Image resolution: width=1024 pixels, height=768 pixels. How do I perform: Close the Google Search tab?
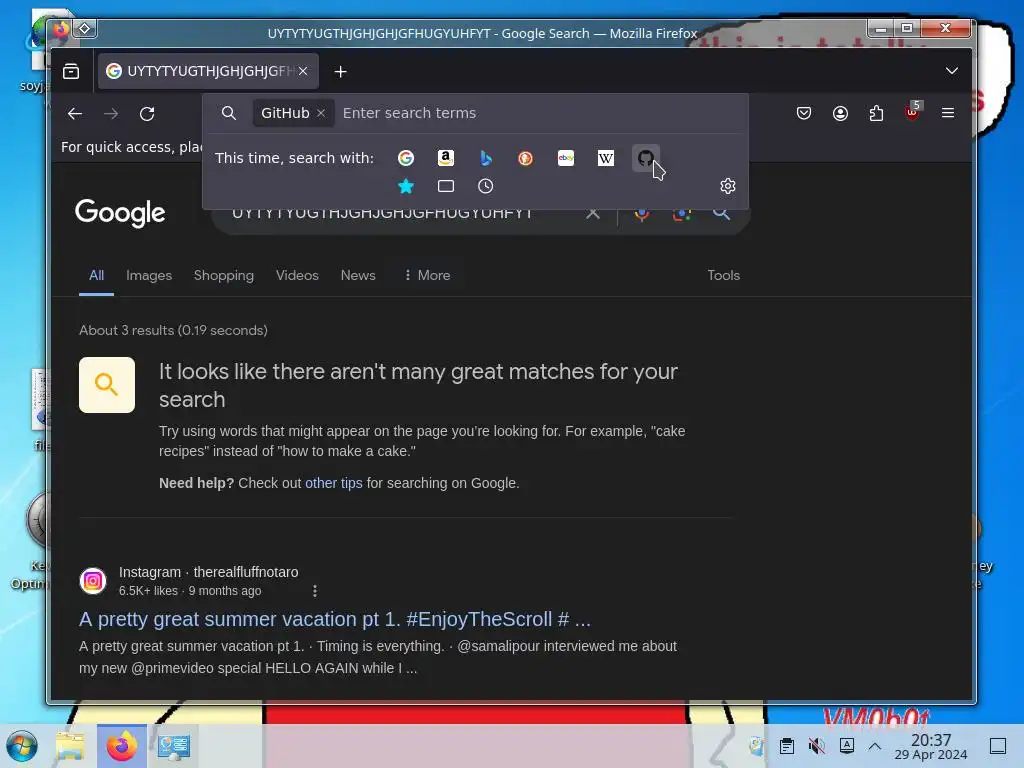pyautogui.click(x=303, y=71)
